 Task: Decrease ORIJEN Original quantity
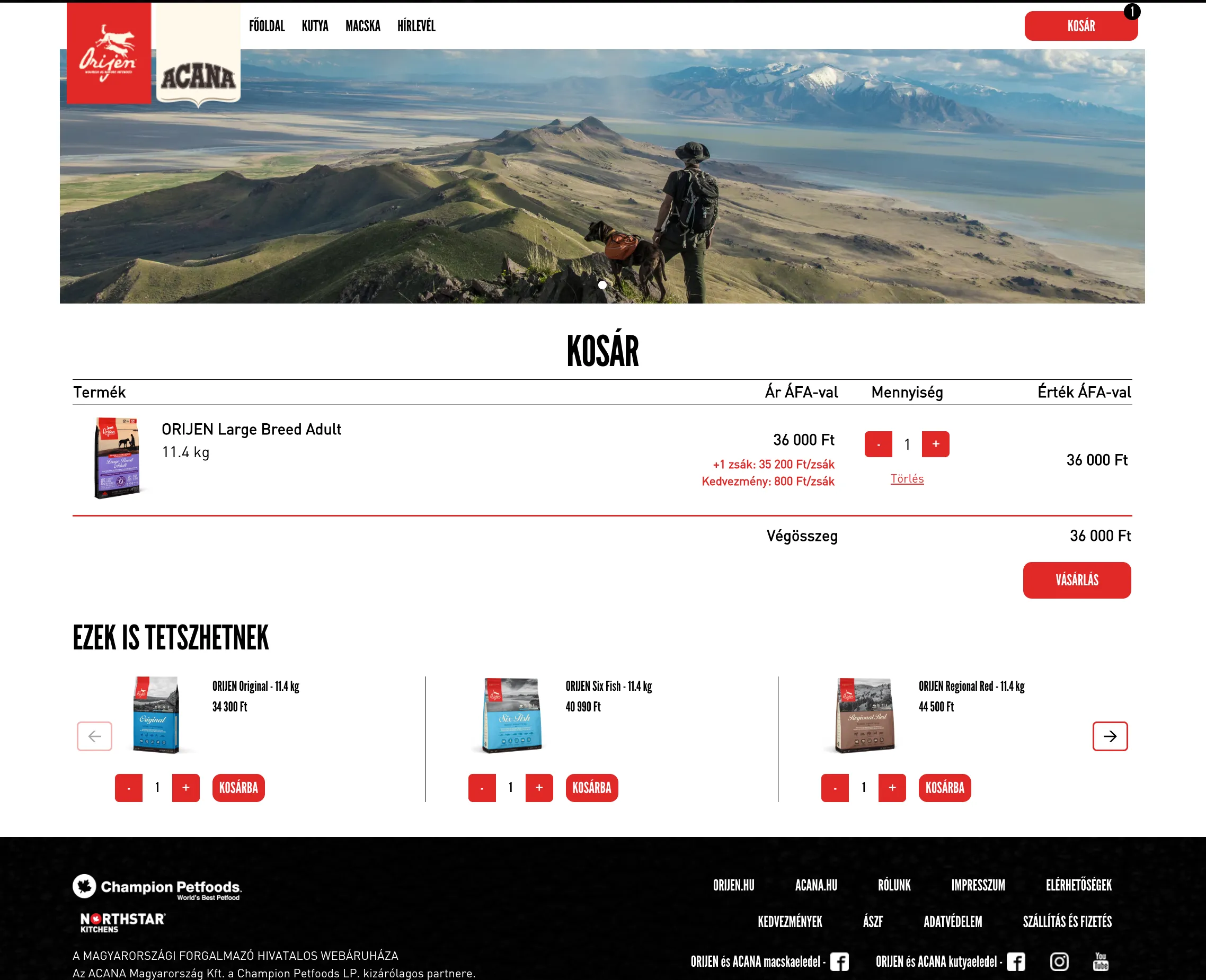pos(129,788)
